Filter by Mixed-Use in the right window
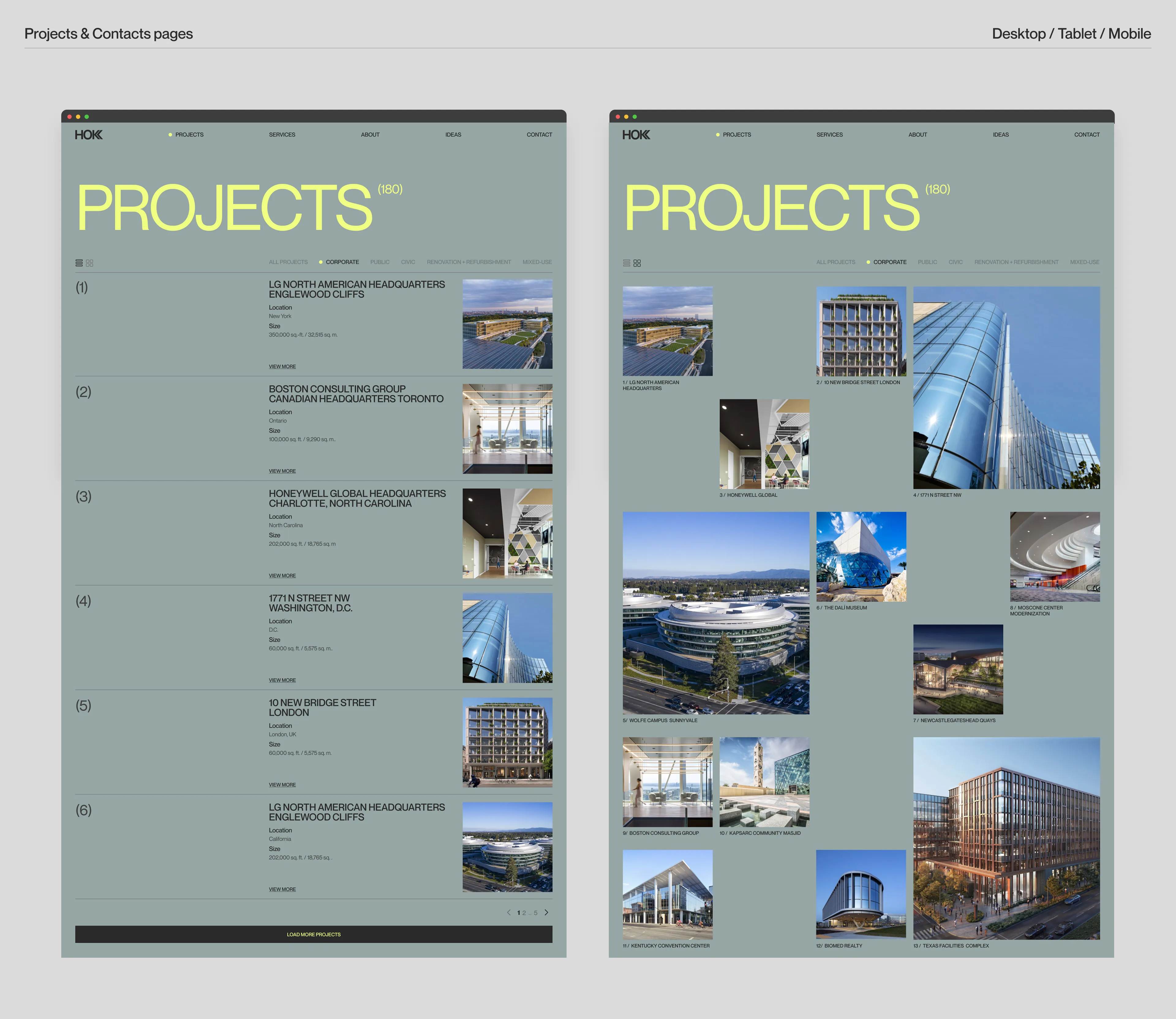1176x1019 pixels. 1084,262
